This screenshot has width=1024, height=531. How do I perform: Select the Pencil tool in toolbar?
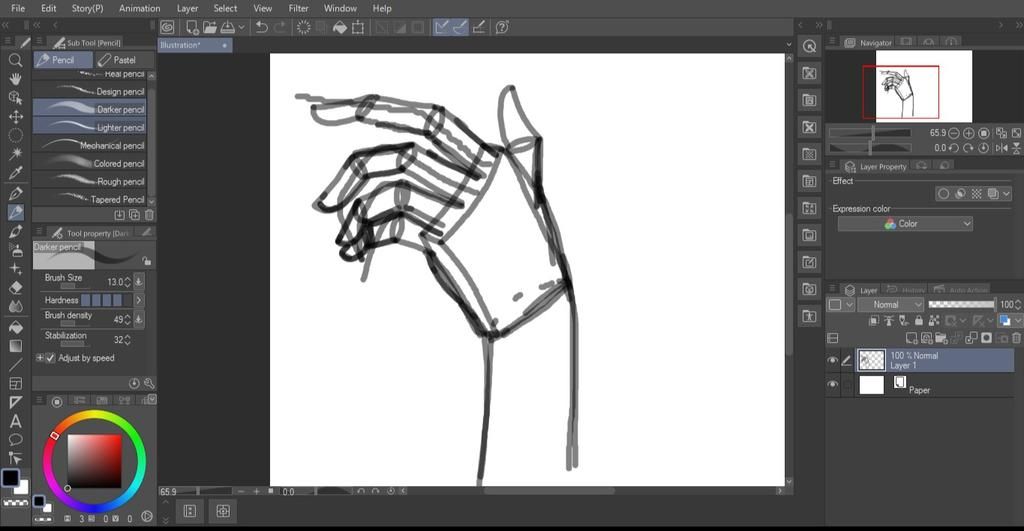pyautogui.click(x=16, y=212)
